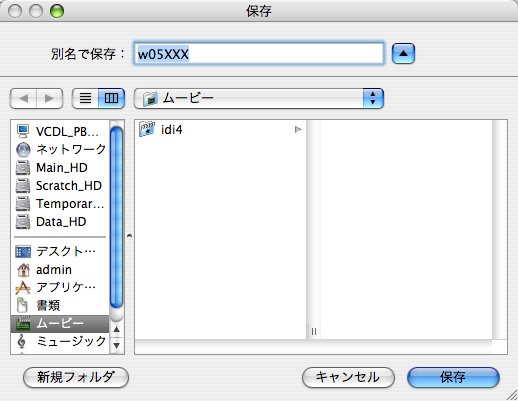
Task: Select Data_HD in the sidebar
Action: click(x=60, y=221)
